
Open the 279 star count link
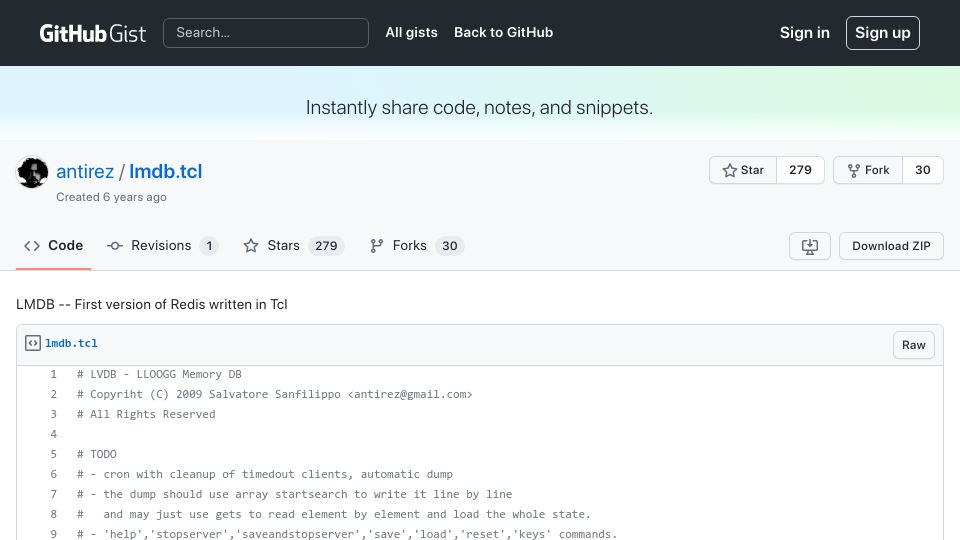pos(800,170)
